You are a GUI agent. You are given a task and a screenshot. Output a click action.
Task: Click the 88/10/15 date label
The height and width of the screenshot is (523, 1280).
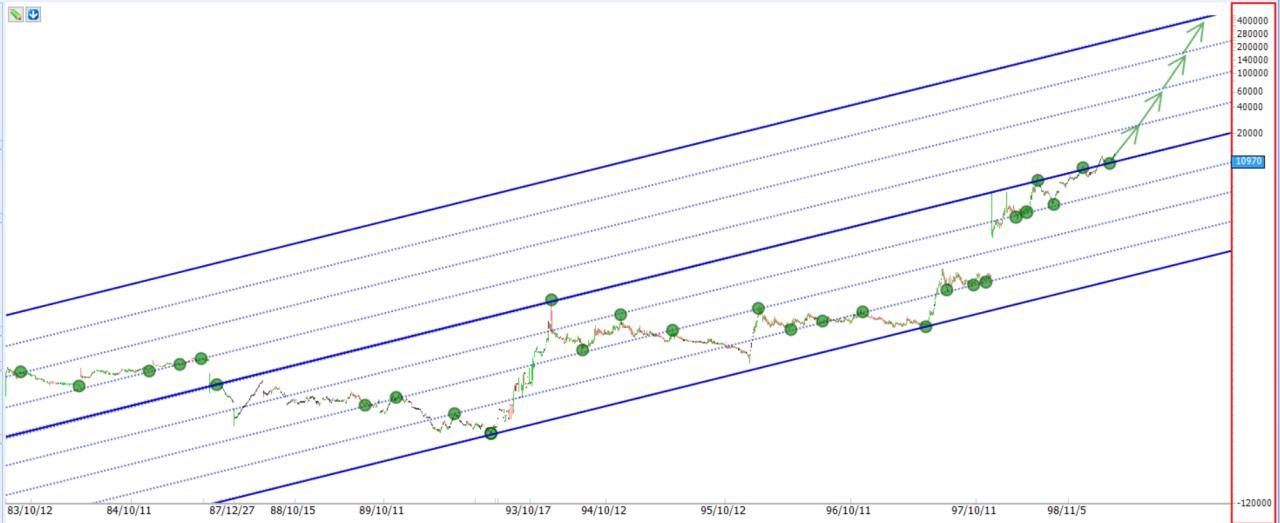click(x=292, y=510)
